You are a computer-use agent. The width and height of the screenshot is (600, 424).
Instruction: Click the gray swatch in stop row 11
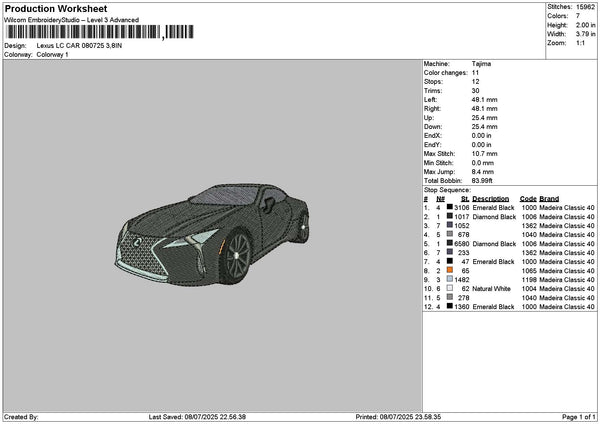pos(450,297)
